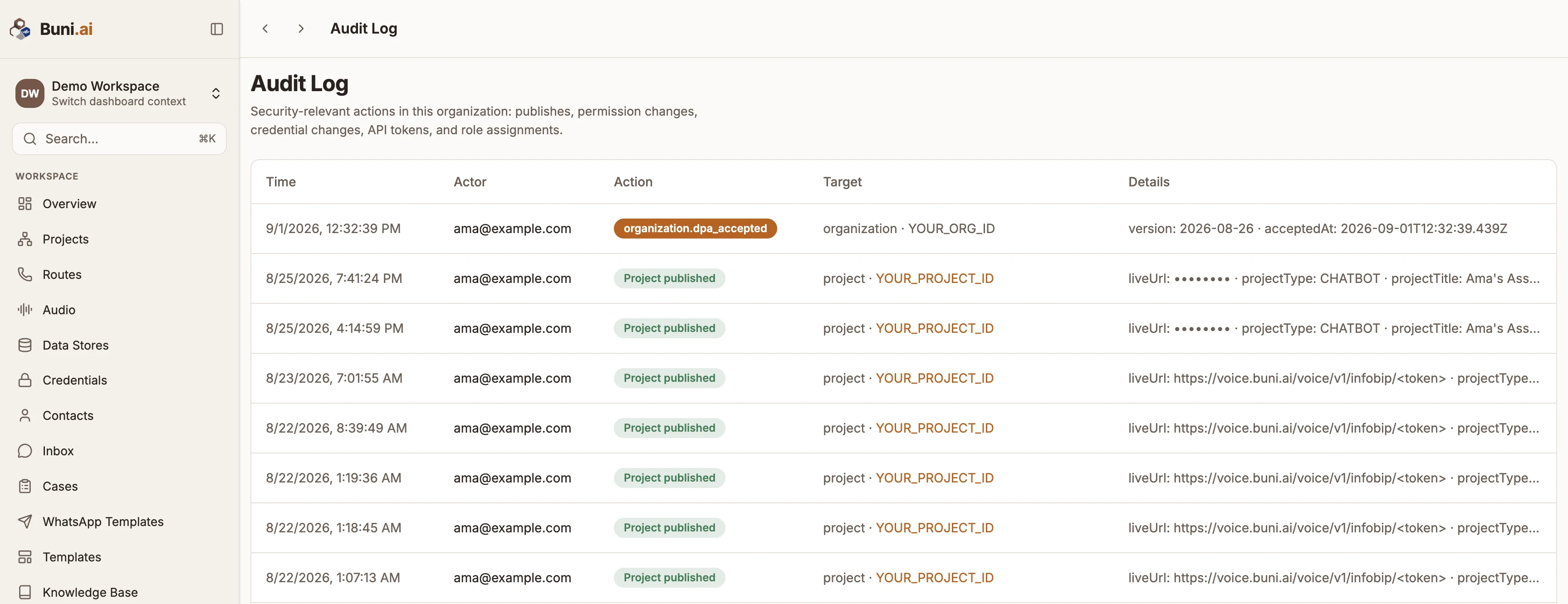Open the Contacts menu item
This screenshot has width=1568, height=604.
[119, 415]
